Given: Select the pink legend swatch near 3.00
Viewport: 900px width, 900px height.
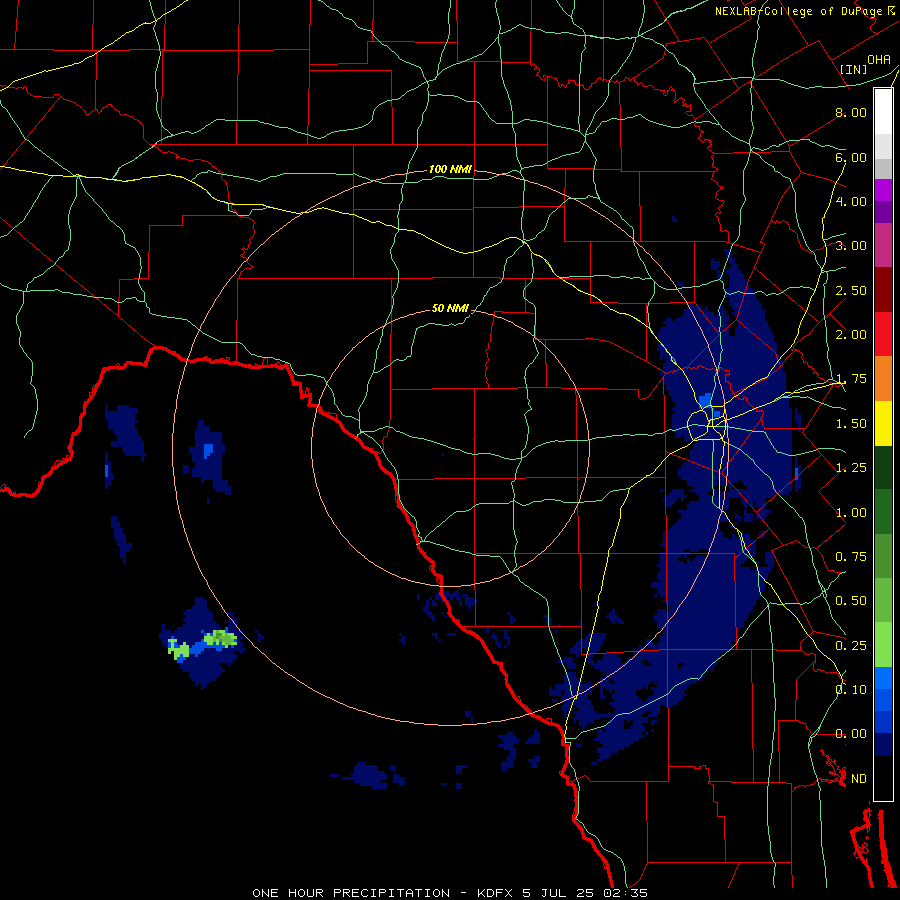Looking at the screenshot, I should coord(883,245).
